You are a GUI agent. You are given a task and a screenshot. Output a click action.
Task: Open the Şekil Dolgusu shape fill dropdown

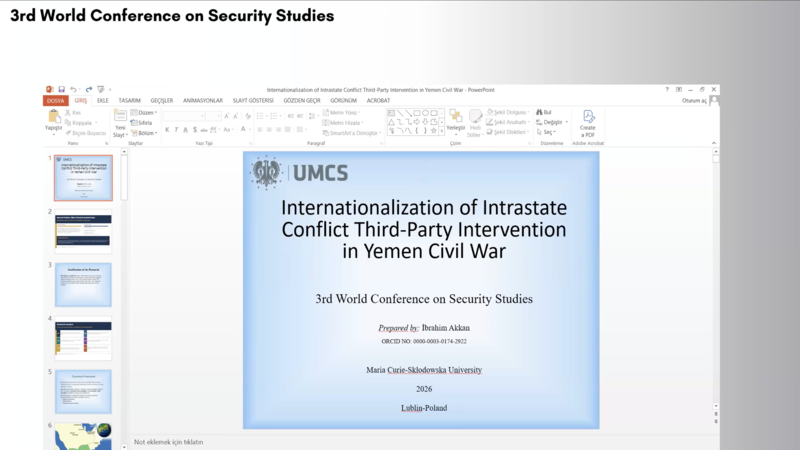pos(508,112)
